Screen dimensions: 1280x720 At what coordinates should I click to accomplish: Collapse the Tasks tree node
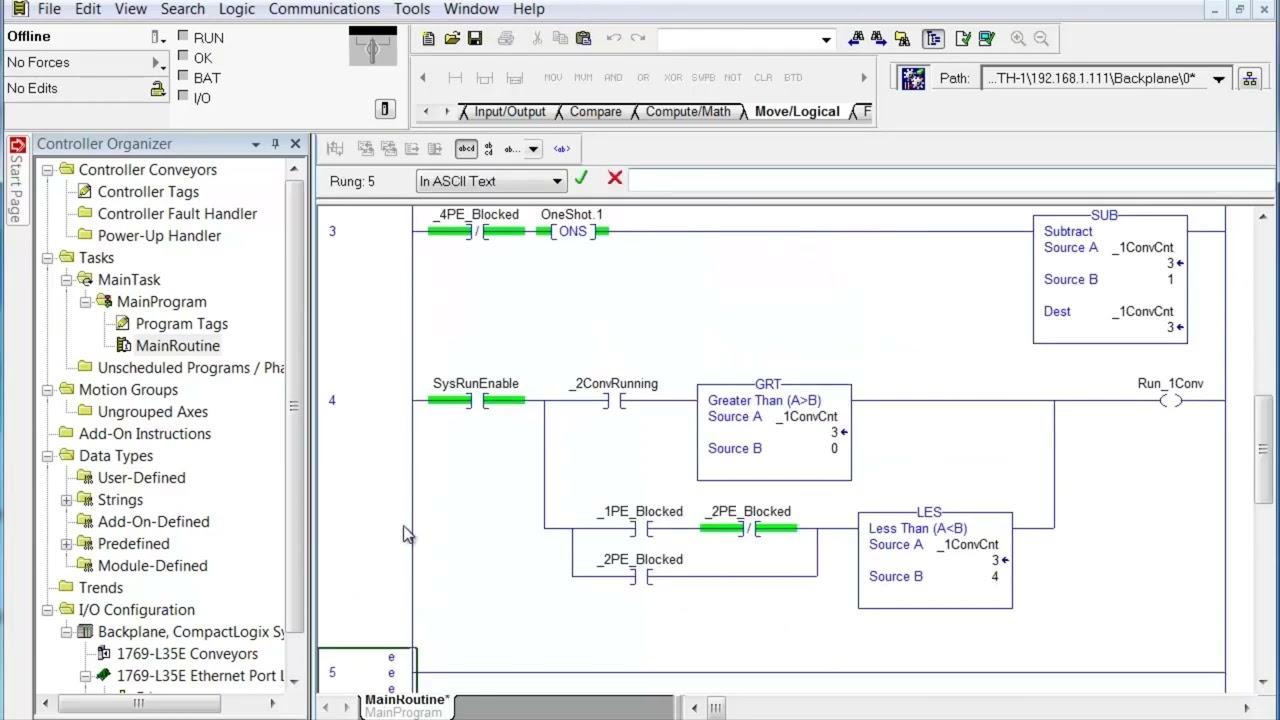coord(47,258)
